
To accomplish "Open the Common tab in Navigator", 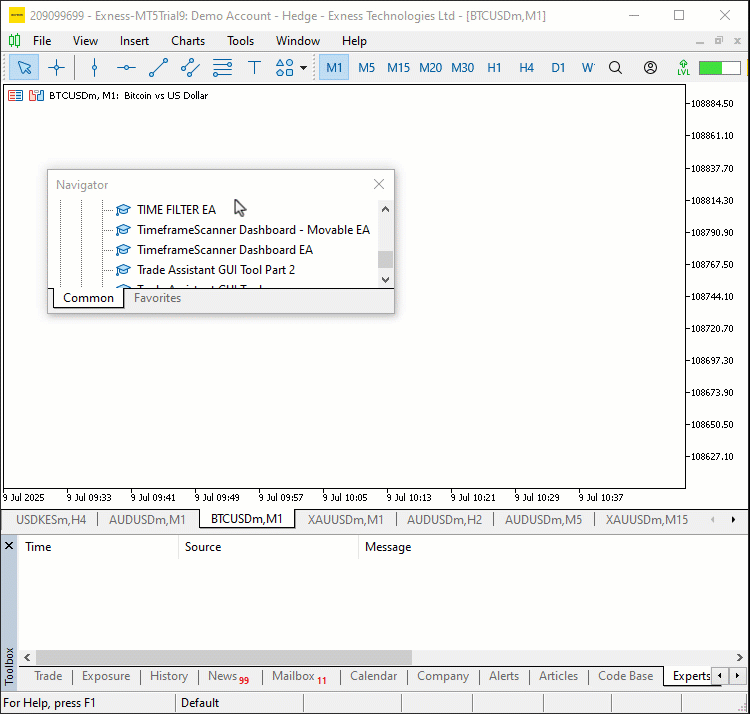I will click(x=88, y=298).
